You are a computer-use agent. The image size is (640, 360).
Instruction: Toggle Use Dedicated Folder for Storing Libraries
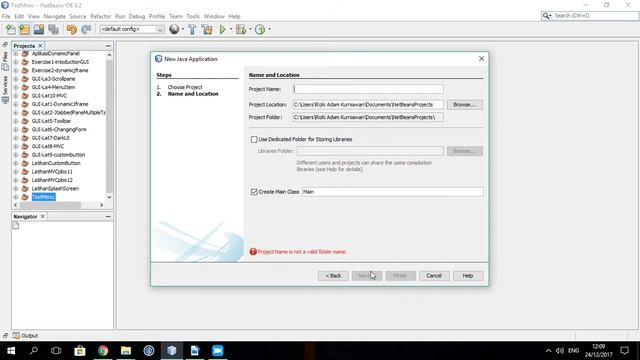254,140
